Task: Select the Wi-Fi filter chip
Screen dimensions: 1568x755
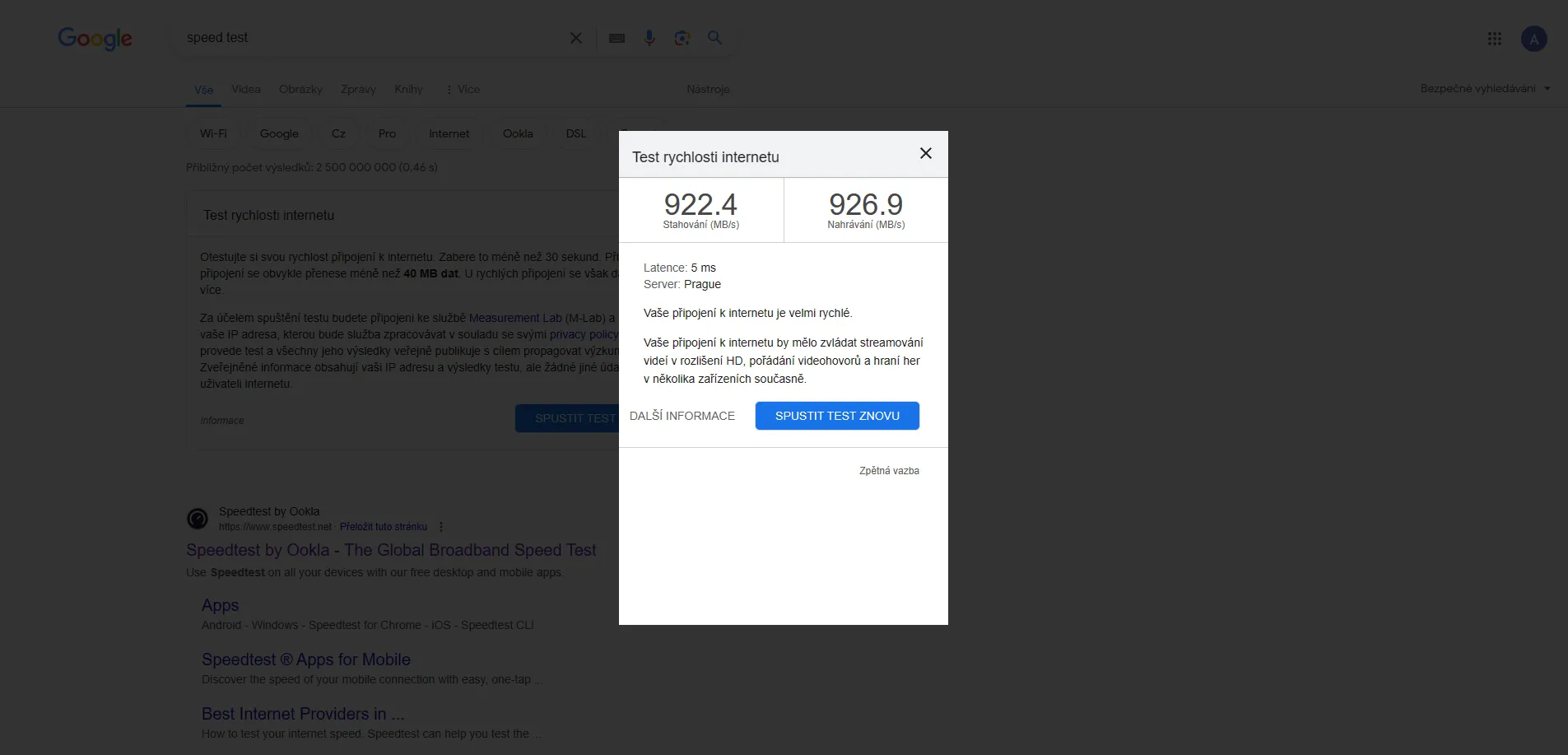Action: 213,134
